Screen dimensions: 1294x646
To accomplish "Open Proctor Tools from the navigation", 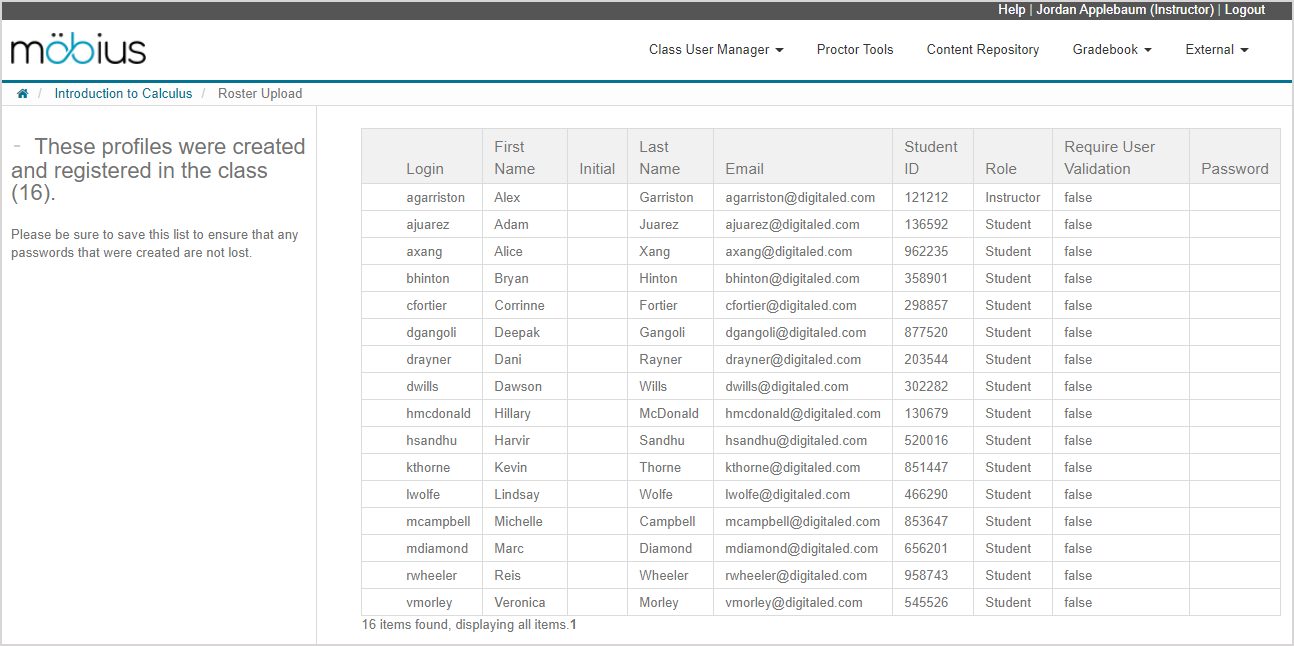I will tap(854, 50).
